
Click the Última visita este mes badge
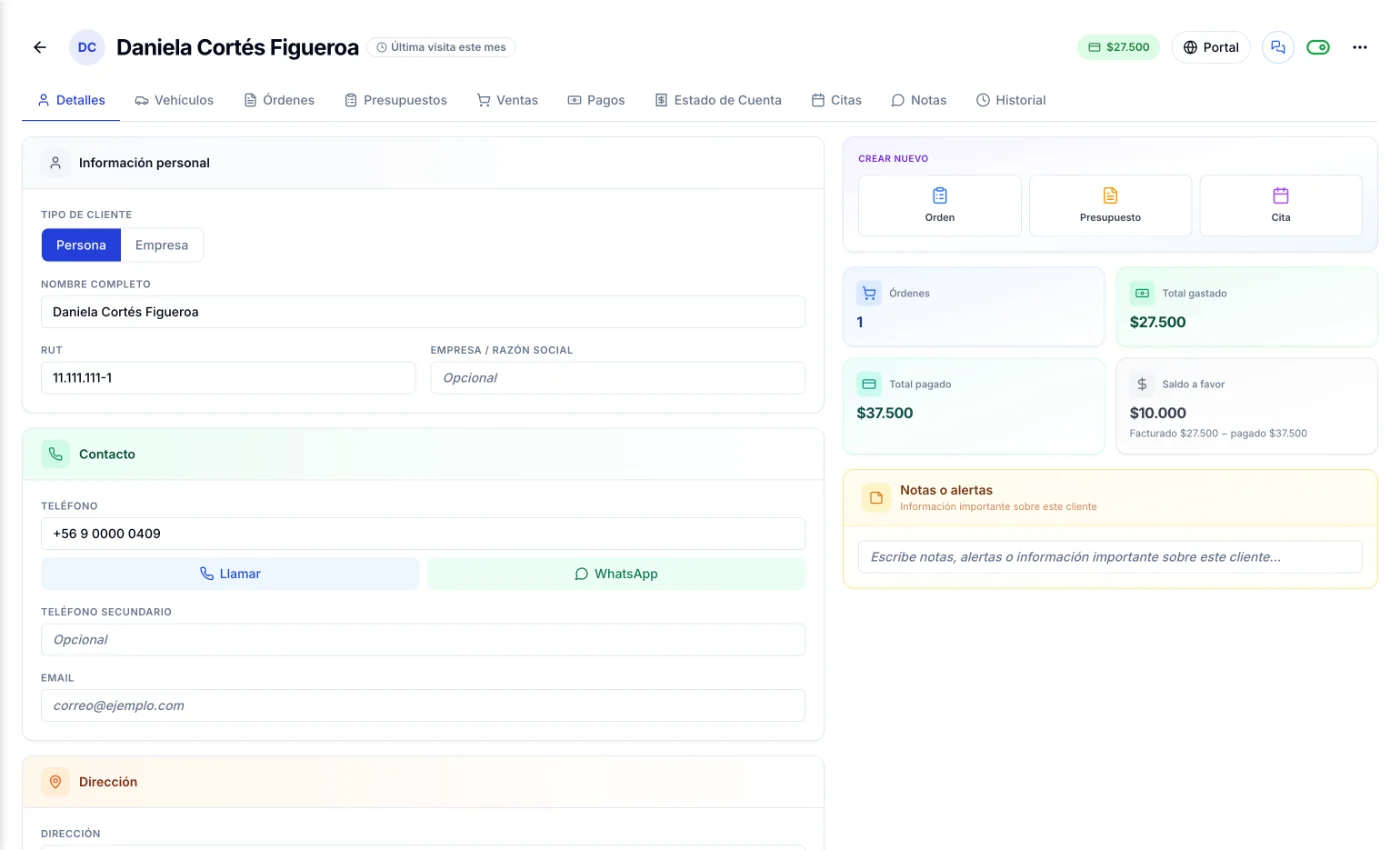point(441,47)
